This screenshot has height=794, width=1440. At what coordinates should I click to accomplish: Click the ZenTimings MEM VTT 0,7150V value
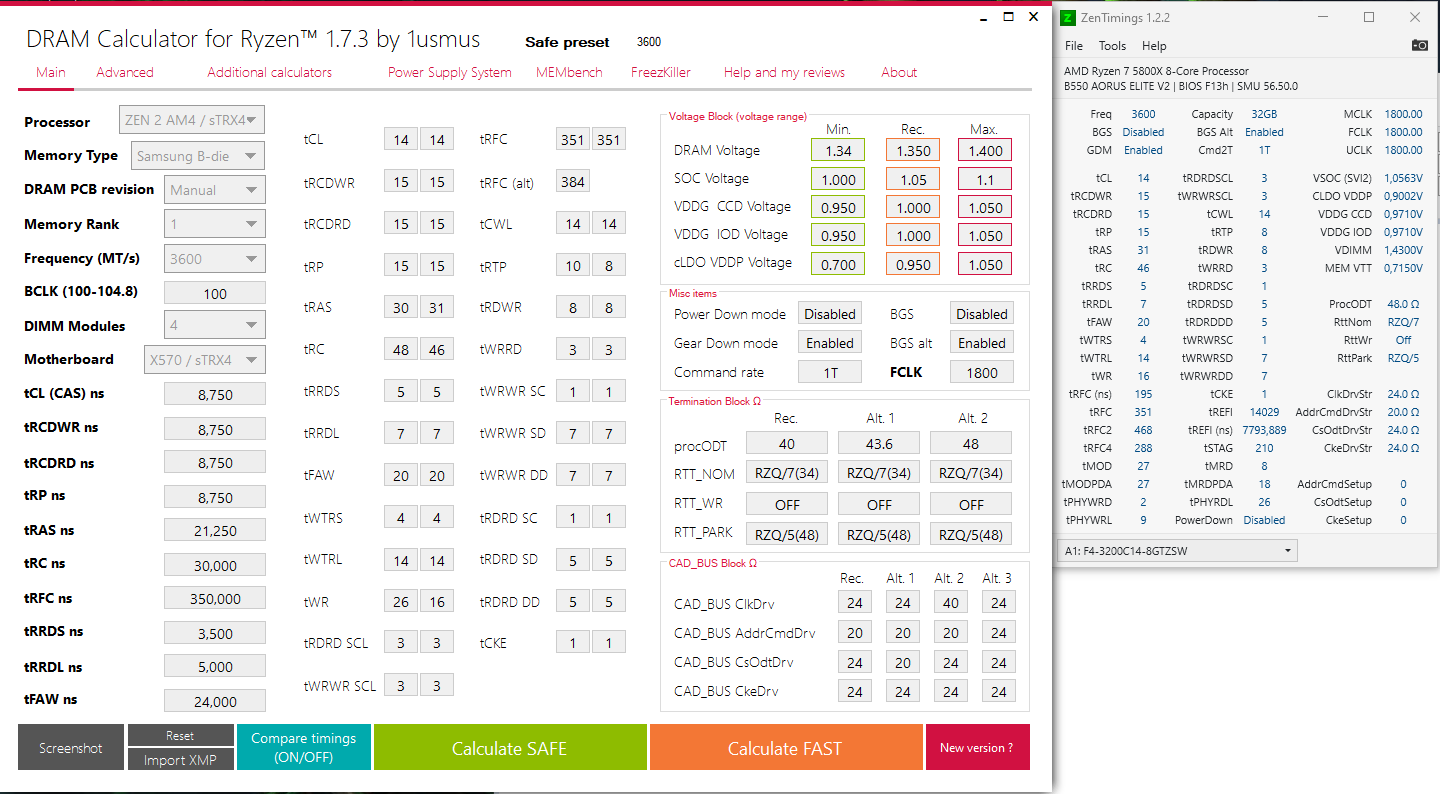pos(1403,268)
